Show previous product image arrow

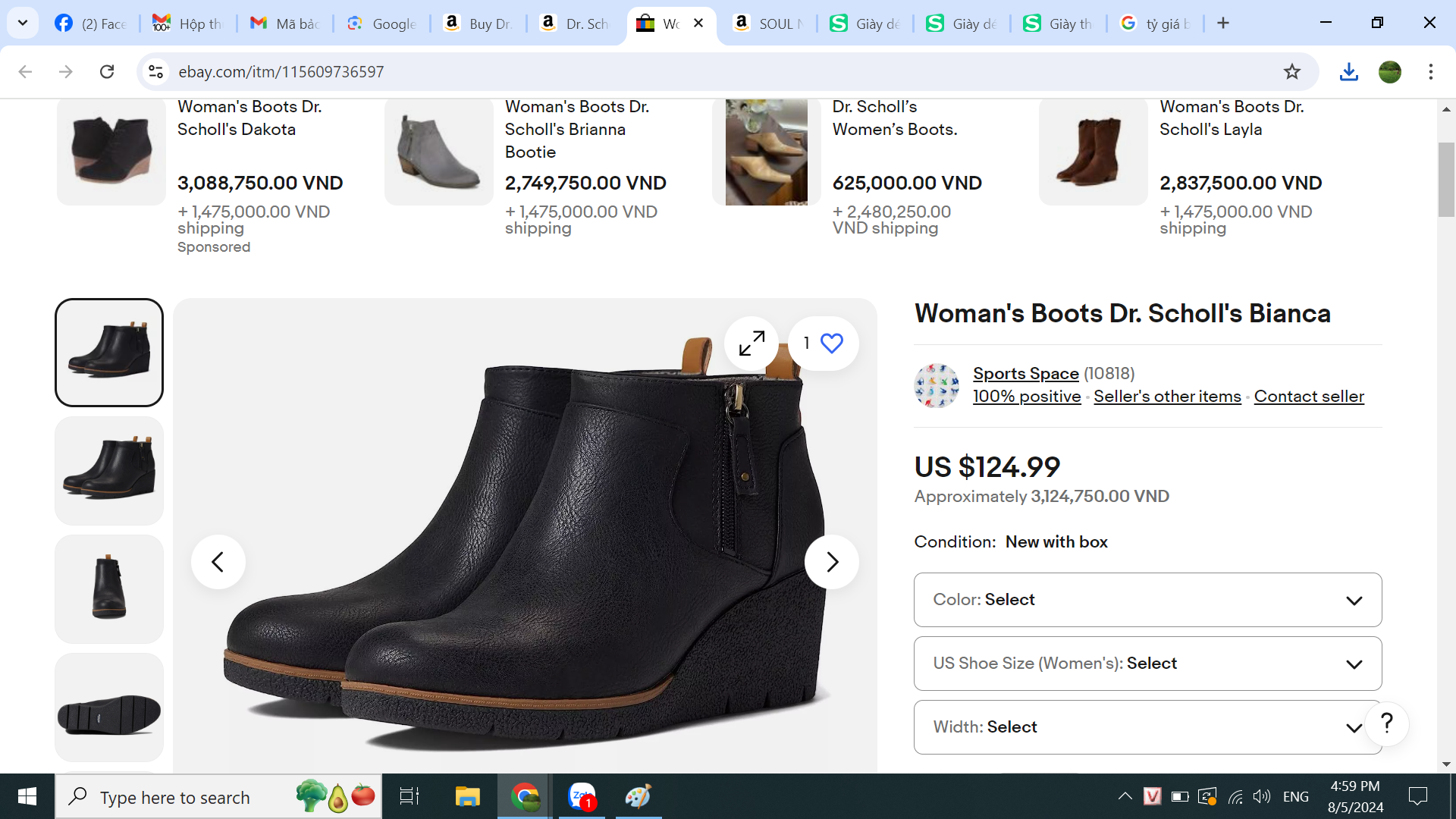click(218, 562)
